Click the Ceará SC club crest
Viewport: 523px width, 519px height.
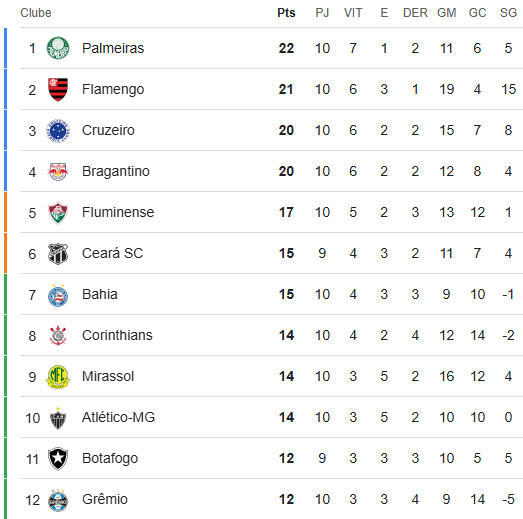(x=58, y=253)
